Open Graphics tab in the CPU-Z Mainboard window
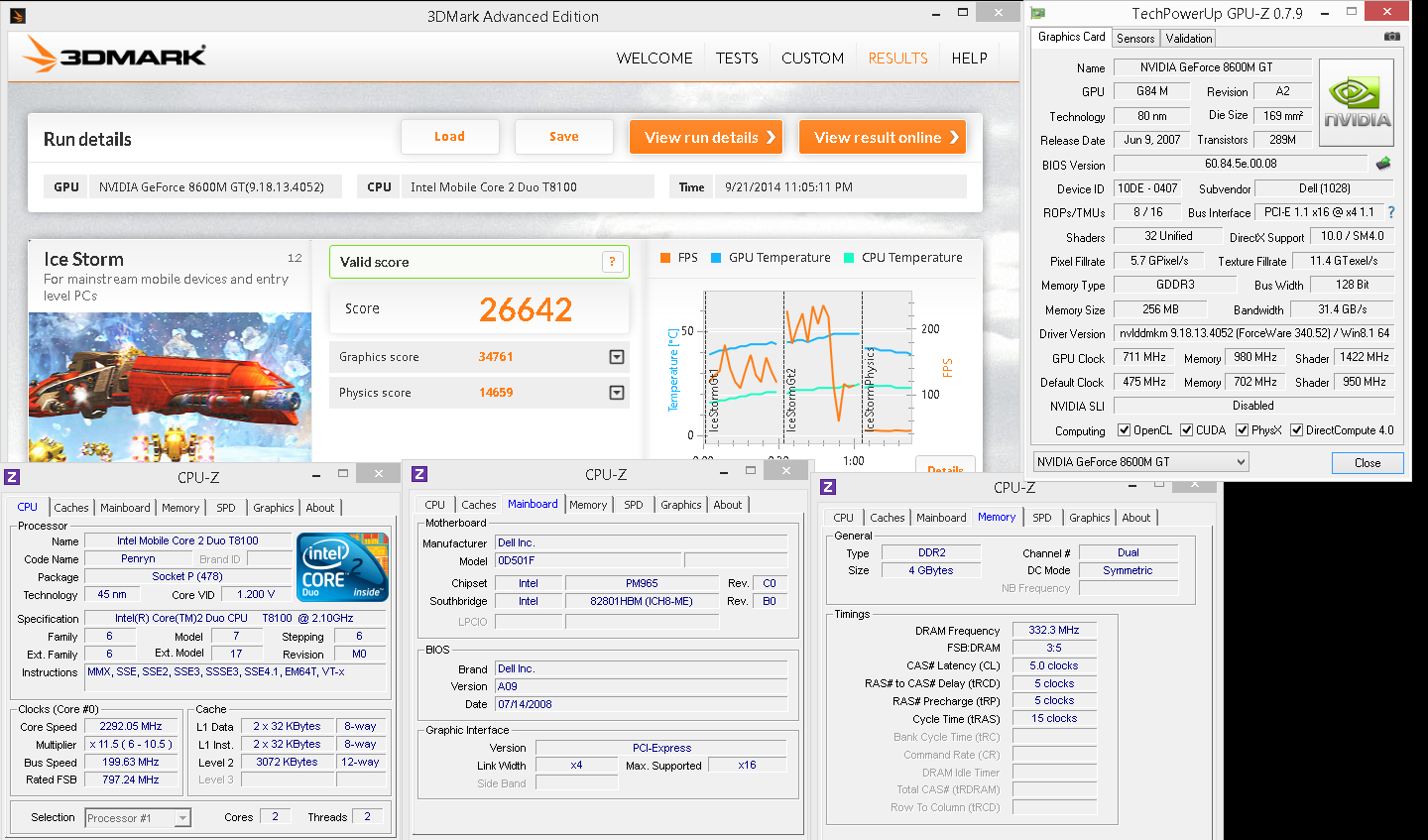Viewport: 1428px width, 840px height. point(681,505)
